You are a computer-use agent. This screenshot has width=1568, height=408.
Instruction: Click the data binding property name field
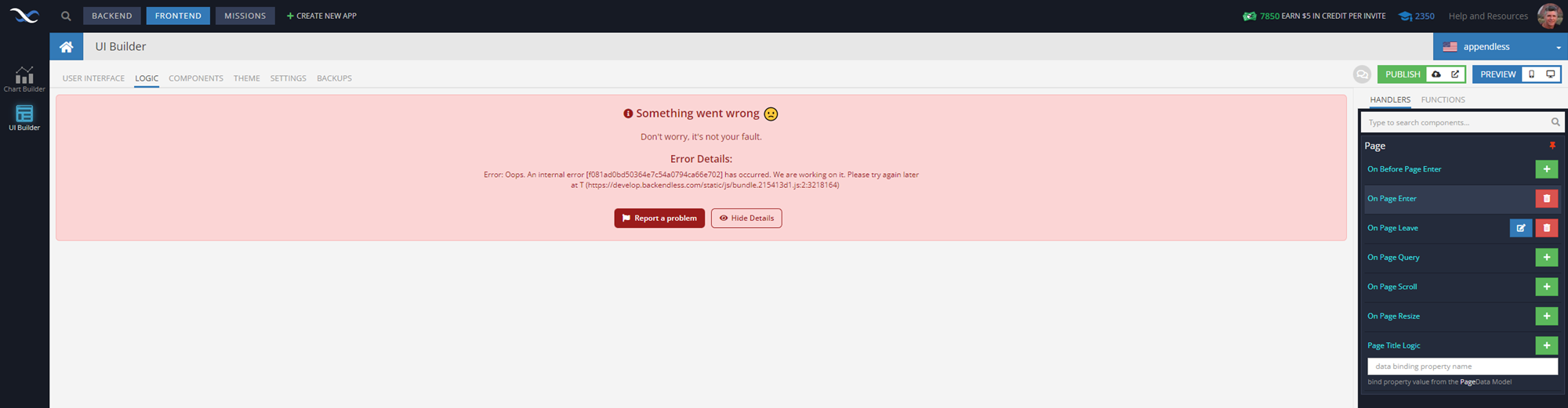(x=1461, y=366)
